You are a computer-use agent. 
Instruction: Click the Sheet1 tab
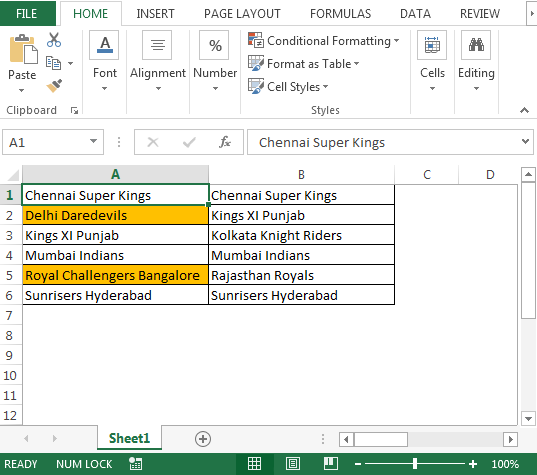click(x=129, y=438)
